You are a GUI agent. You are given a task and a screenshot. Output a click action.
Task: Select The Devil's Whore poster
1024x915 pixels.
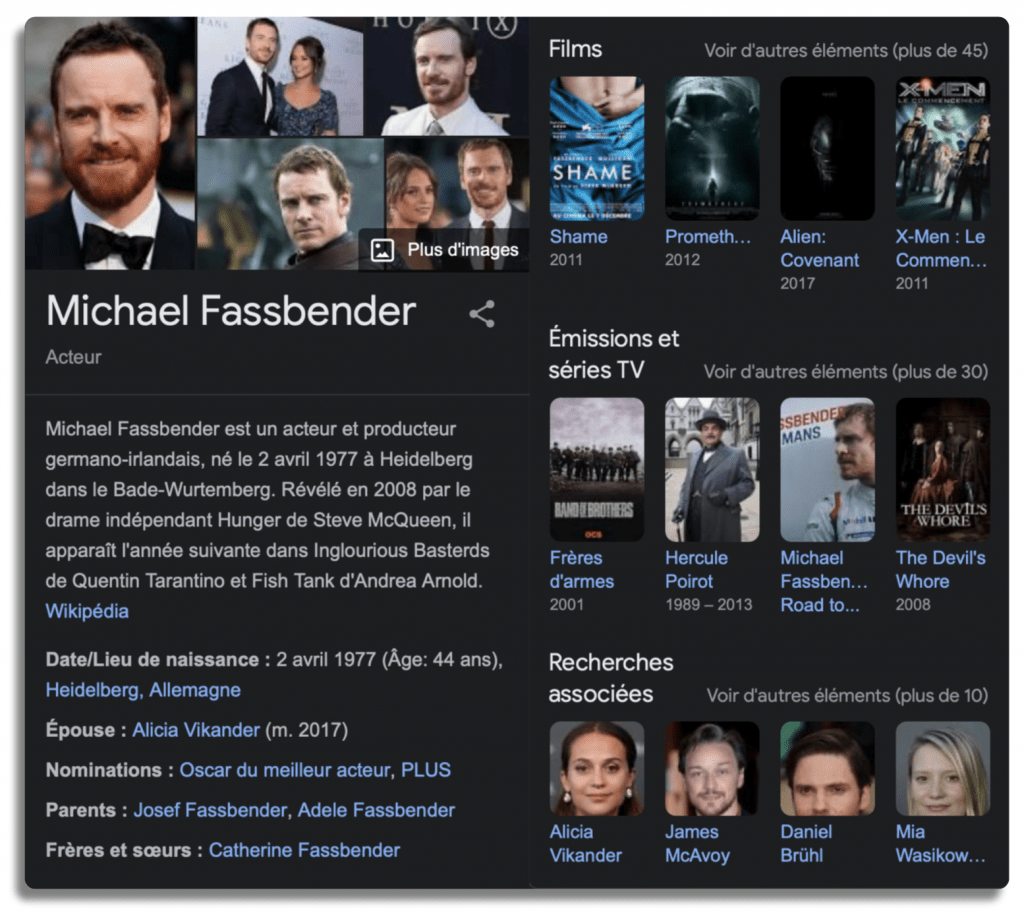pos(942,470)
